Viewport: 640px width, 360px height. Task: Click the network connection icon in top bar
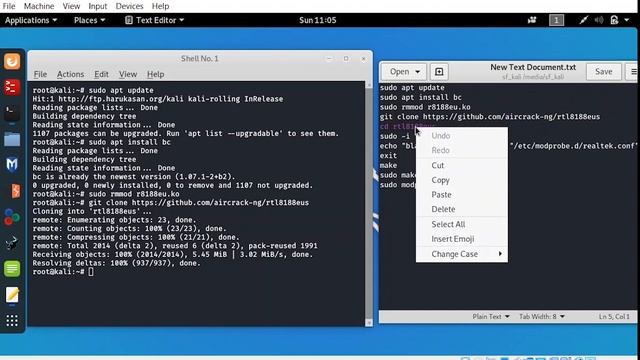tap(584, 20)
